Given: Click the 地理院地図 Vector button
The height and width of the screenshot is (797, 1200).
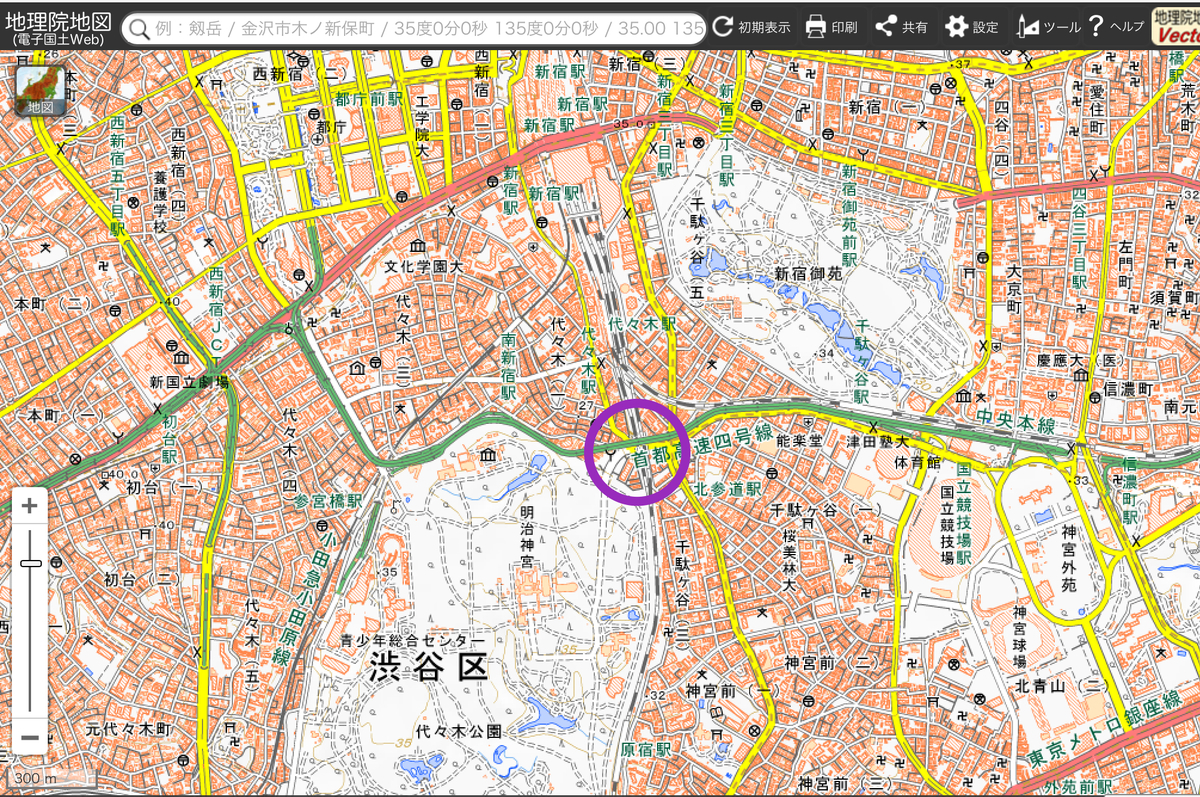Looking at the screenshot, I should (1176, 27).
